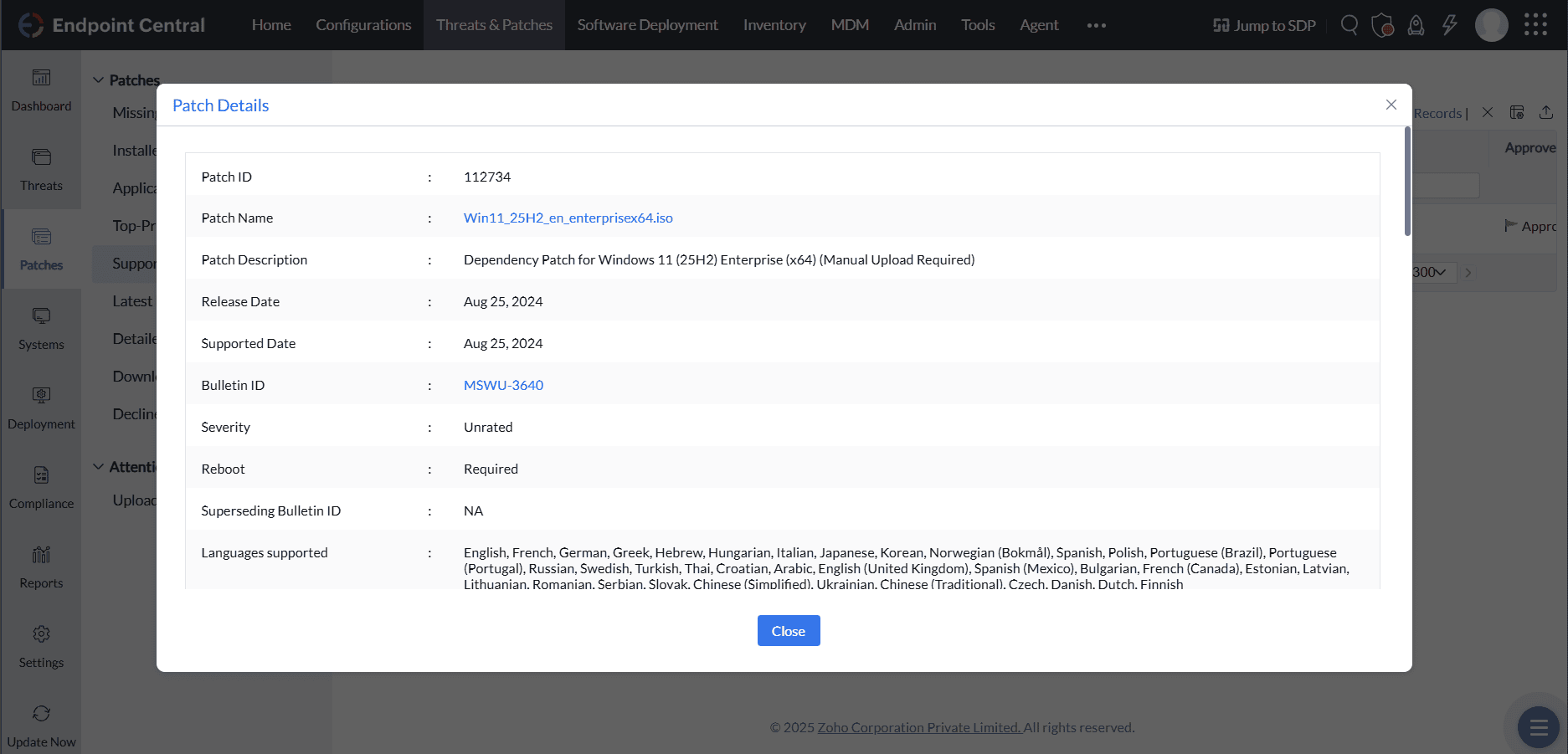Open the 300 records-per-page dropdown

tap(1433, 273)
